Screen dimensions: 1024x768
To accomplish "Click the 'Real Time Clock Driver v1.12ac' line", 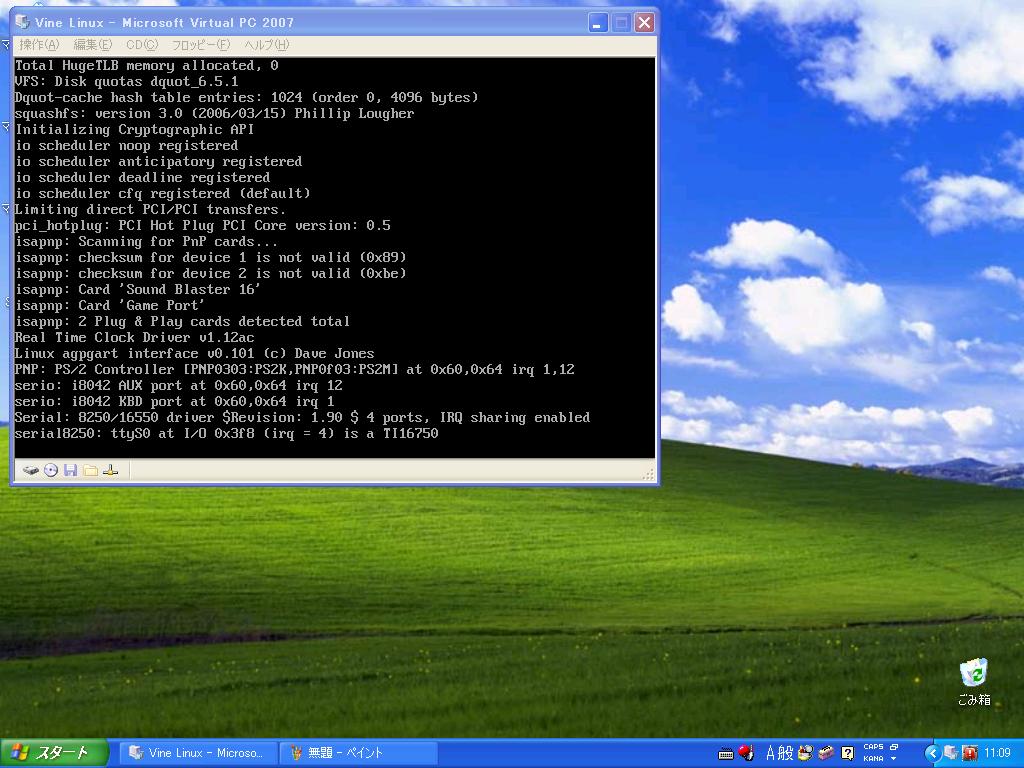I will [135, 338].
